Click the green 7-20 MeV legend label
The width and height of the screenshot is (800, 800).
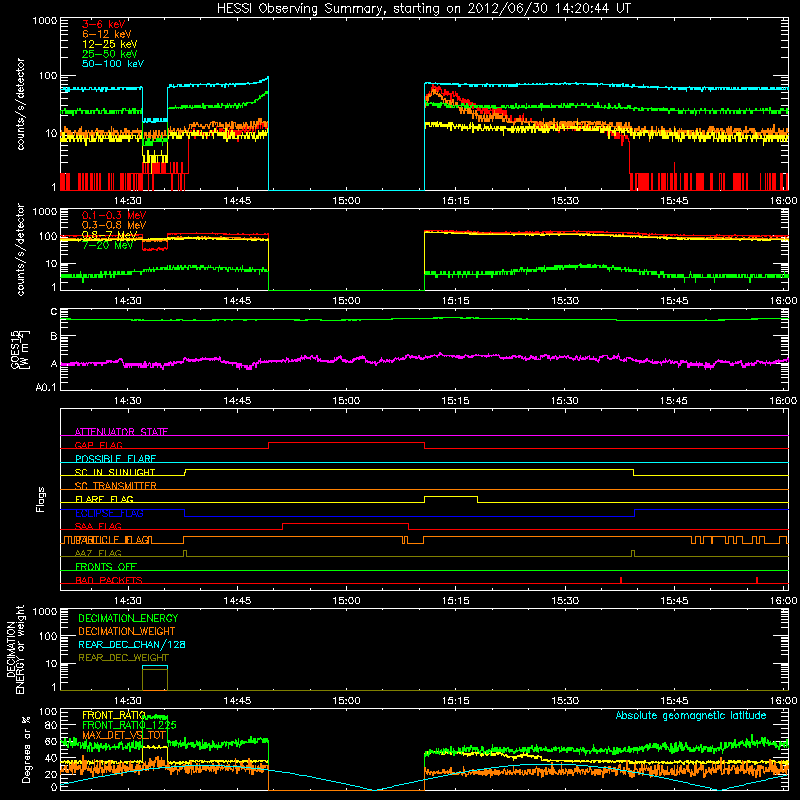[108, 245]
